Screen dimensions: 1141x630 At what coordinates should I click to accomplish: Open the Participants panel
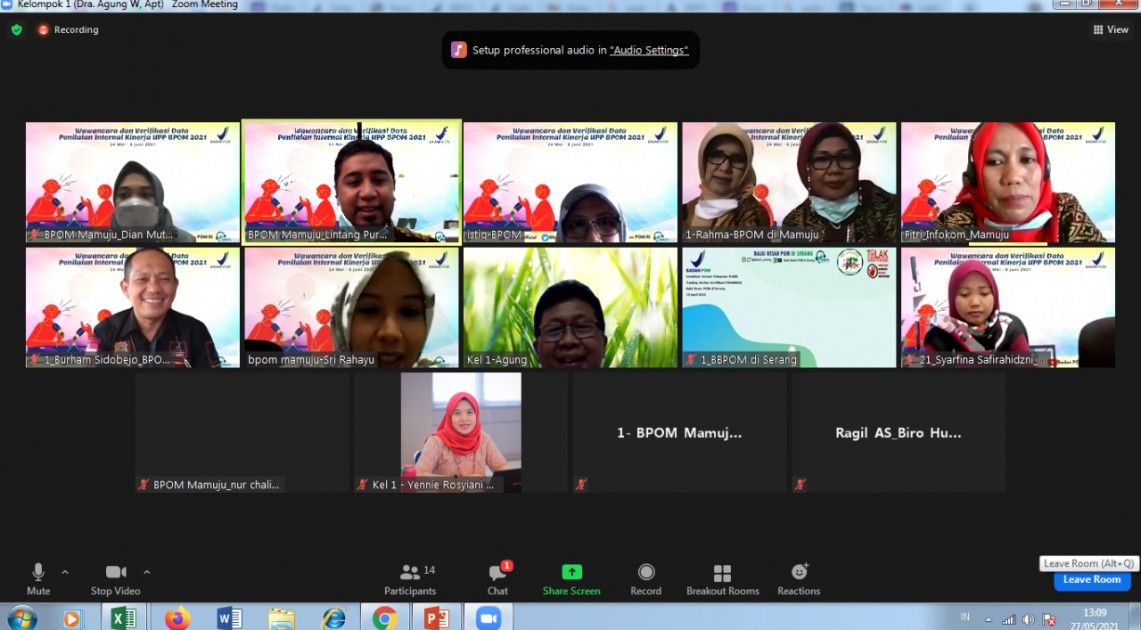(410, 580)
